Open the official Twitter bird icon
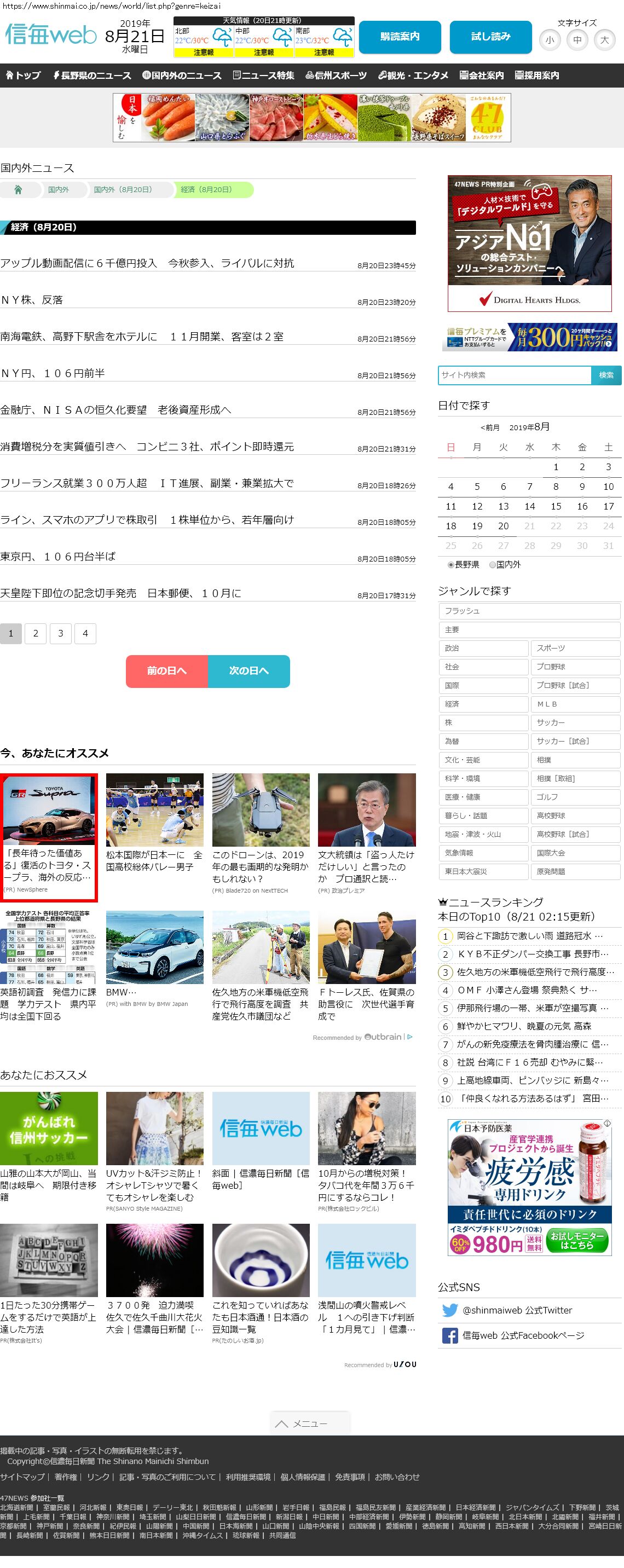This screenshot has height=1568, width=624. point(450,1310)
